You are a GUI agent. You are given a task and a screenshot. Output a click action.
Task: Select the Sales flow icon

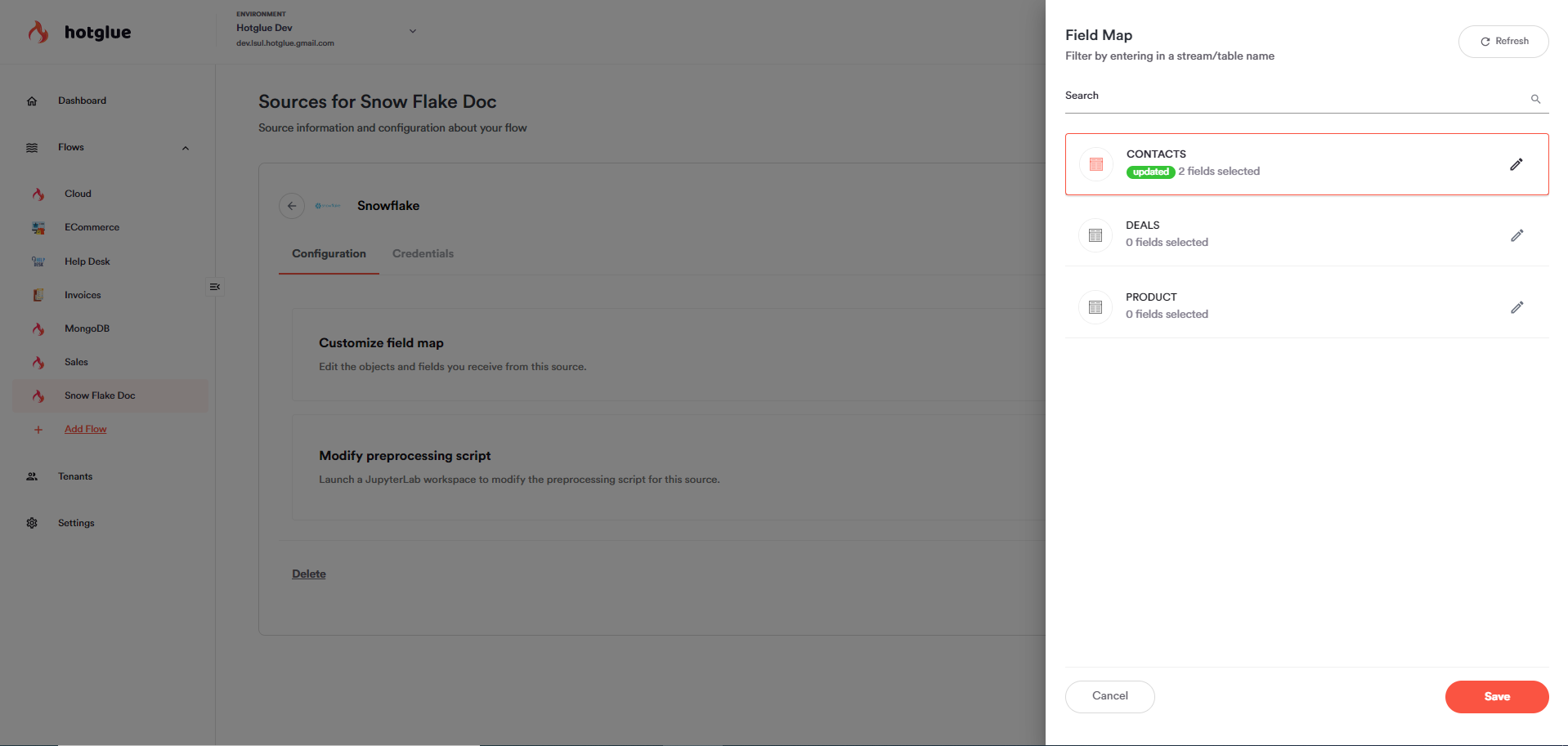38,362
